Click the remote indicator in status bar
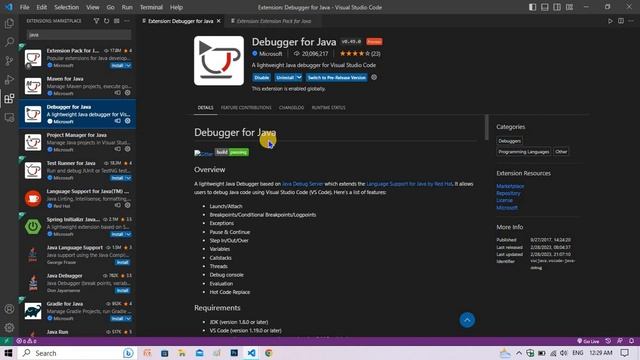The width and height of the screenshot is (640, 360). [x=7, y=341]
